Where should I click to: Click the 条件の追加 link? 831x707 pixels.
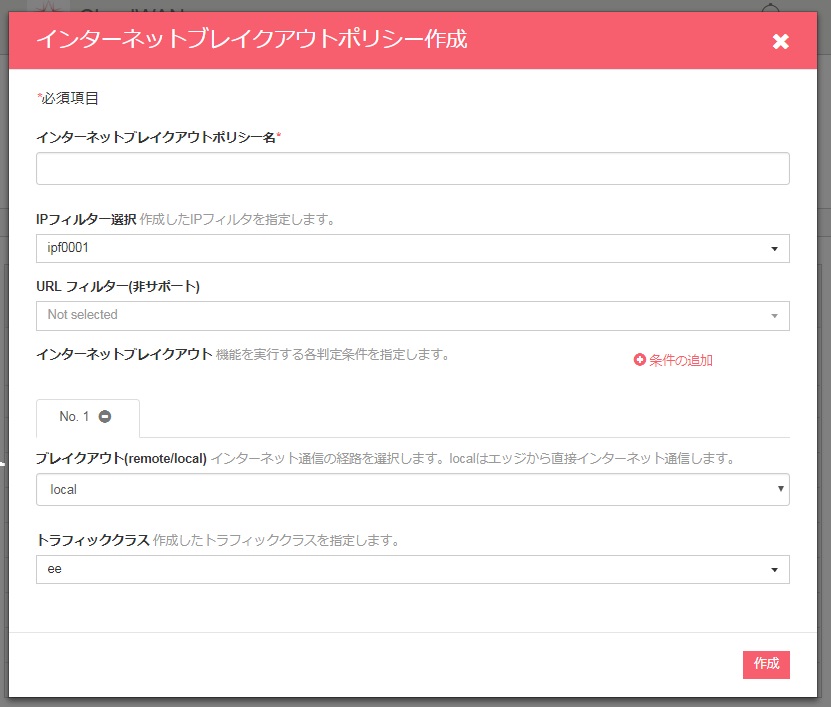pos(680,360)
